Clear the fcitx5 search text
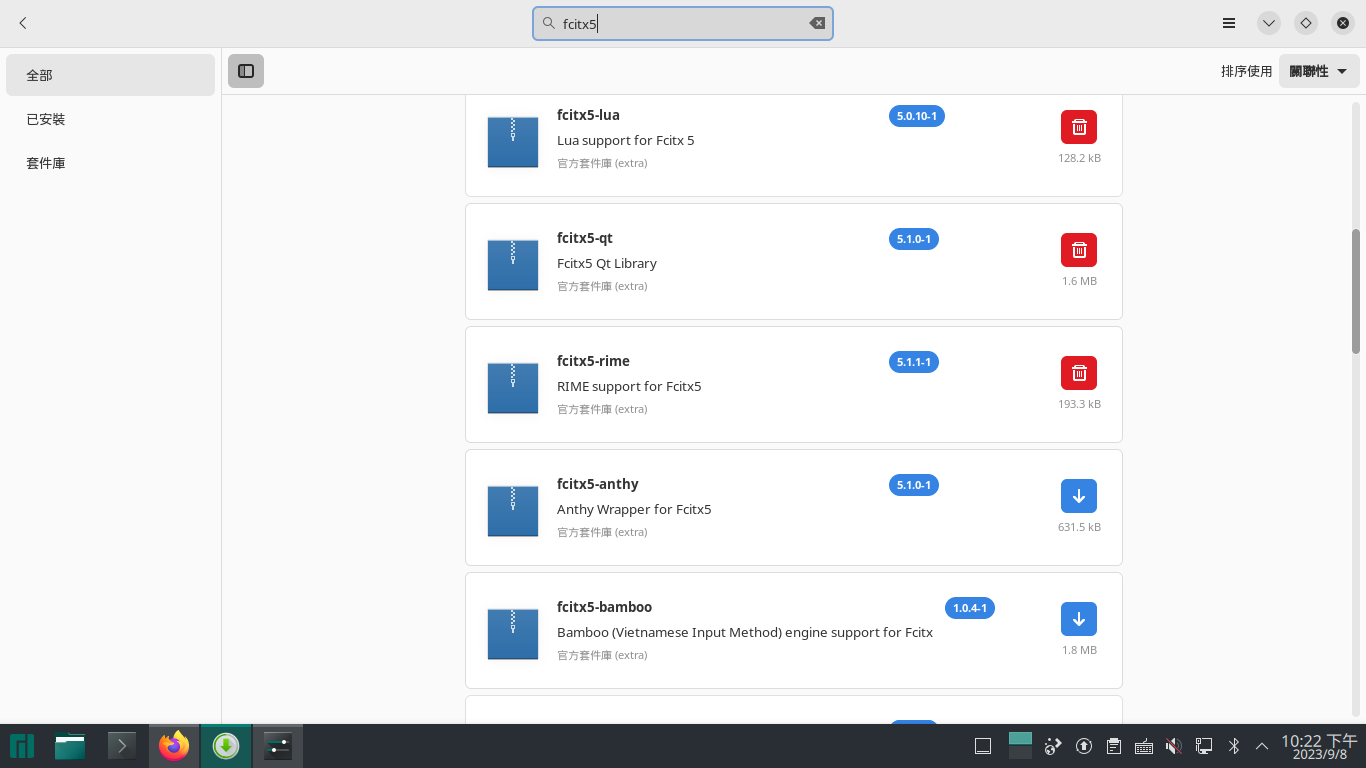The width and height of the screenshot is (1366, 768). tap(817, 23)
